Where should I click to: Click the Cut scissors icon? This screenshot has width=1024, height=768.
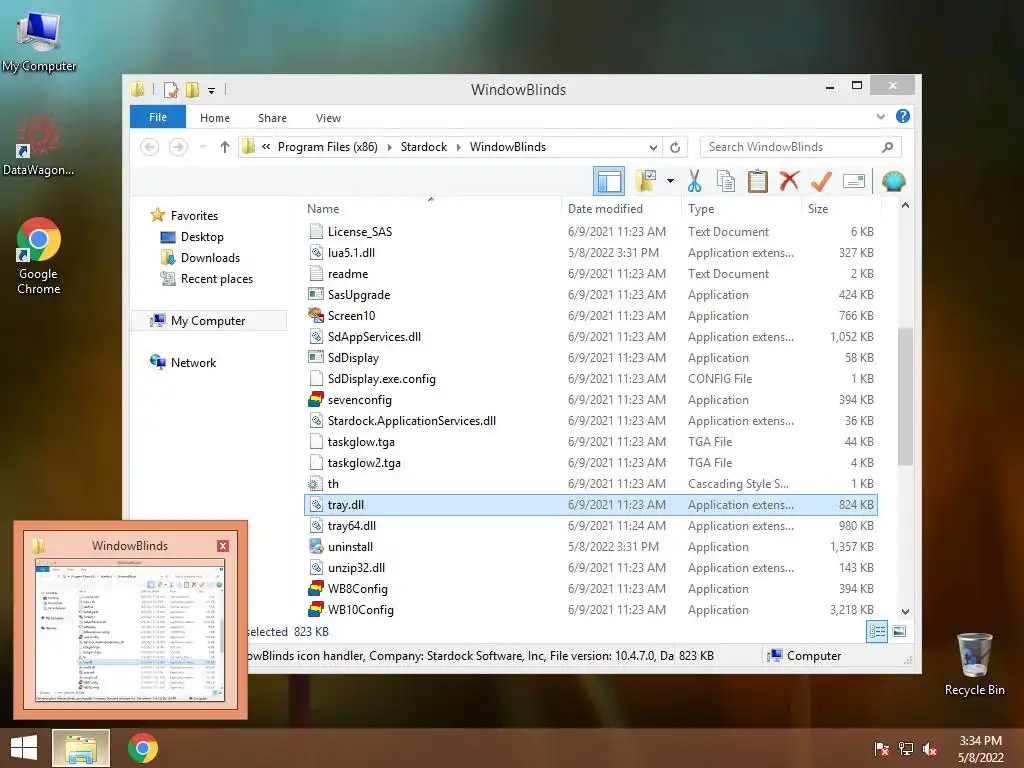pyautogui.click(x=694, y=181)
